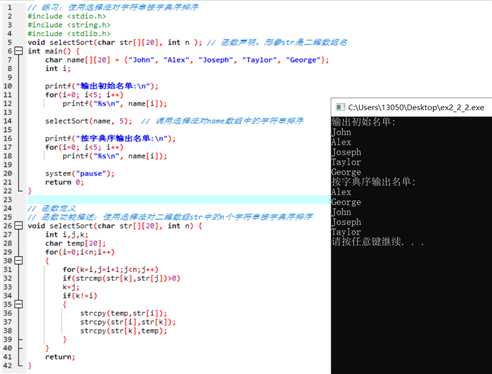
Task: Click strcpy(temp,str[i]) statement
Action: 123,313
